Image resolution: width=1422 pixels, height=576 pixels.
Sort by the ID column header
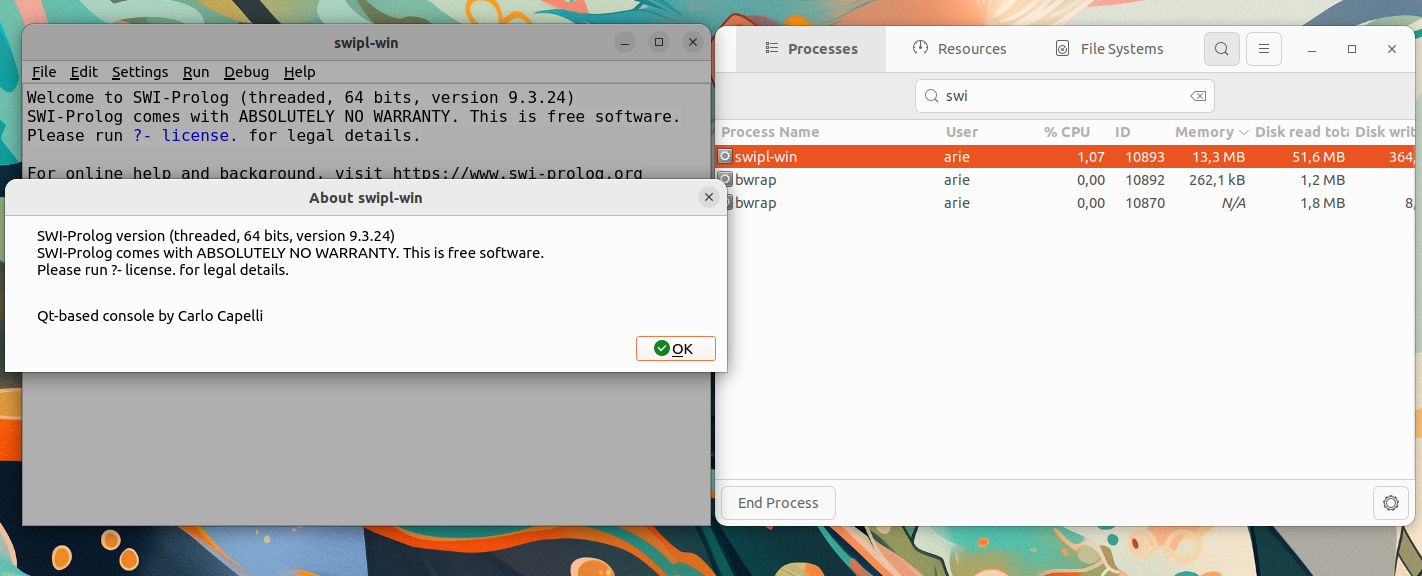pos(1123,132)
